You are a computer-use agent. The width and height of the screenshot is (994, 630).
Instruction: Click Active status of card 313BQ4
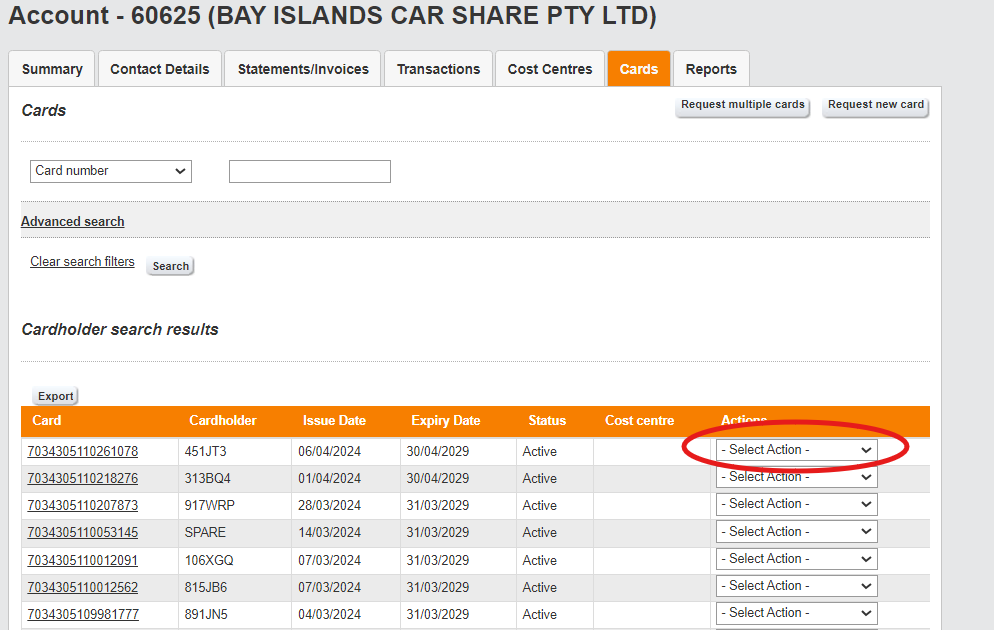pos(539,479)
